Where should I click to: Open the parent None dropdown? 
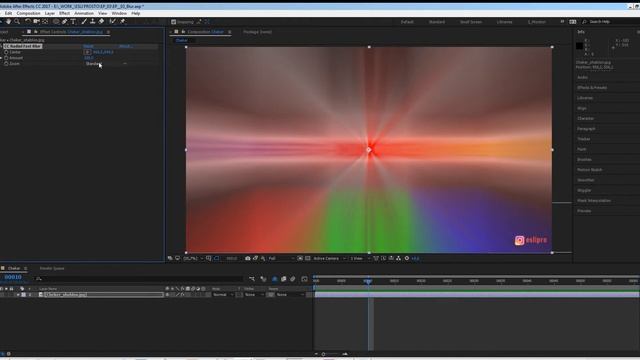pos(290,295)
